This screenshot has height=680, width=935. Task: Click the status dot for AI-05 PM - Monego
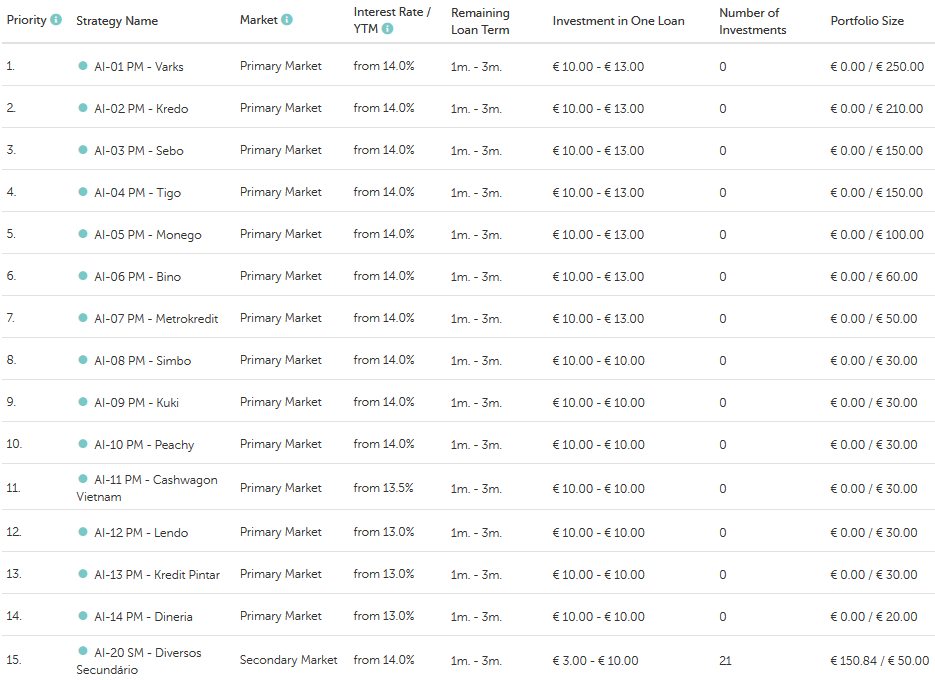[83, 234]
